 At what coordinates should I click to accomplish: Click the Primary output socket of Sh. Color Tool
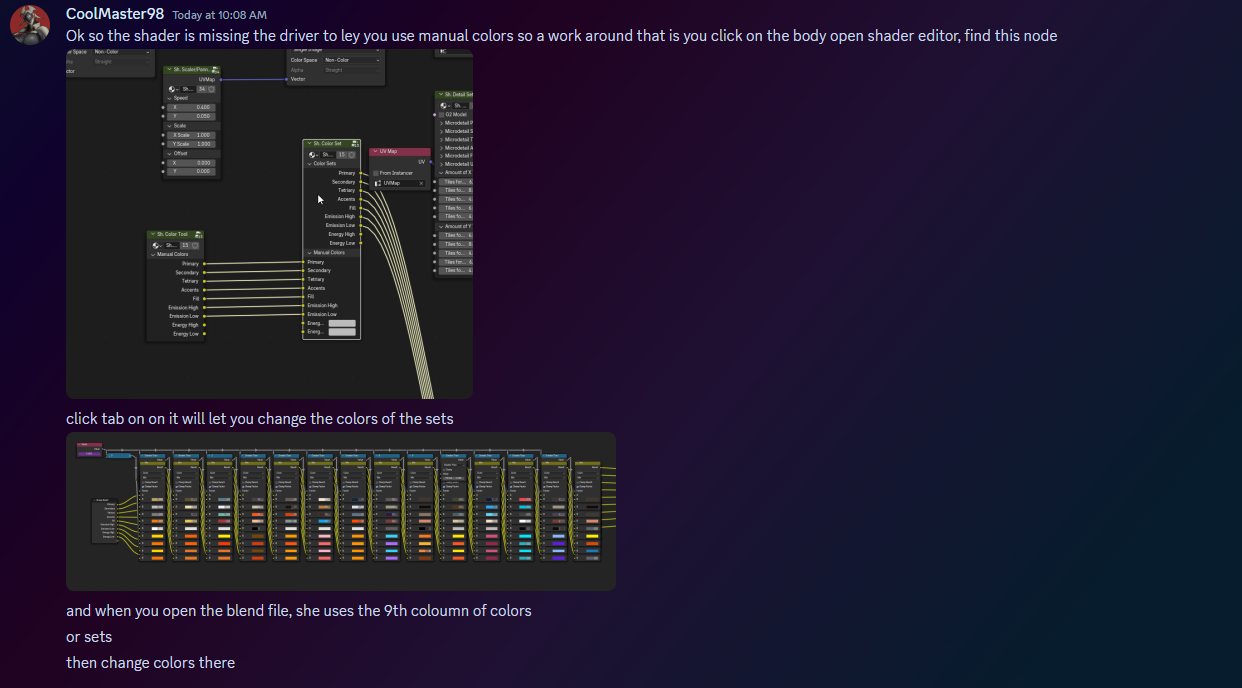[x=204, y=263]
